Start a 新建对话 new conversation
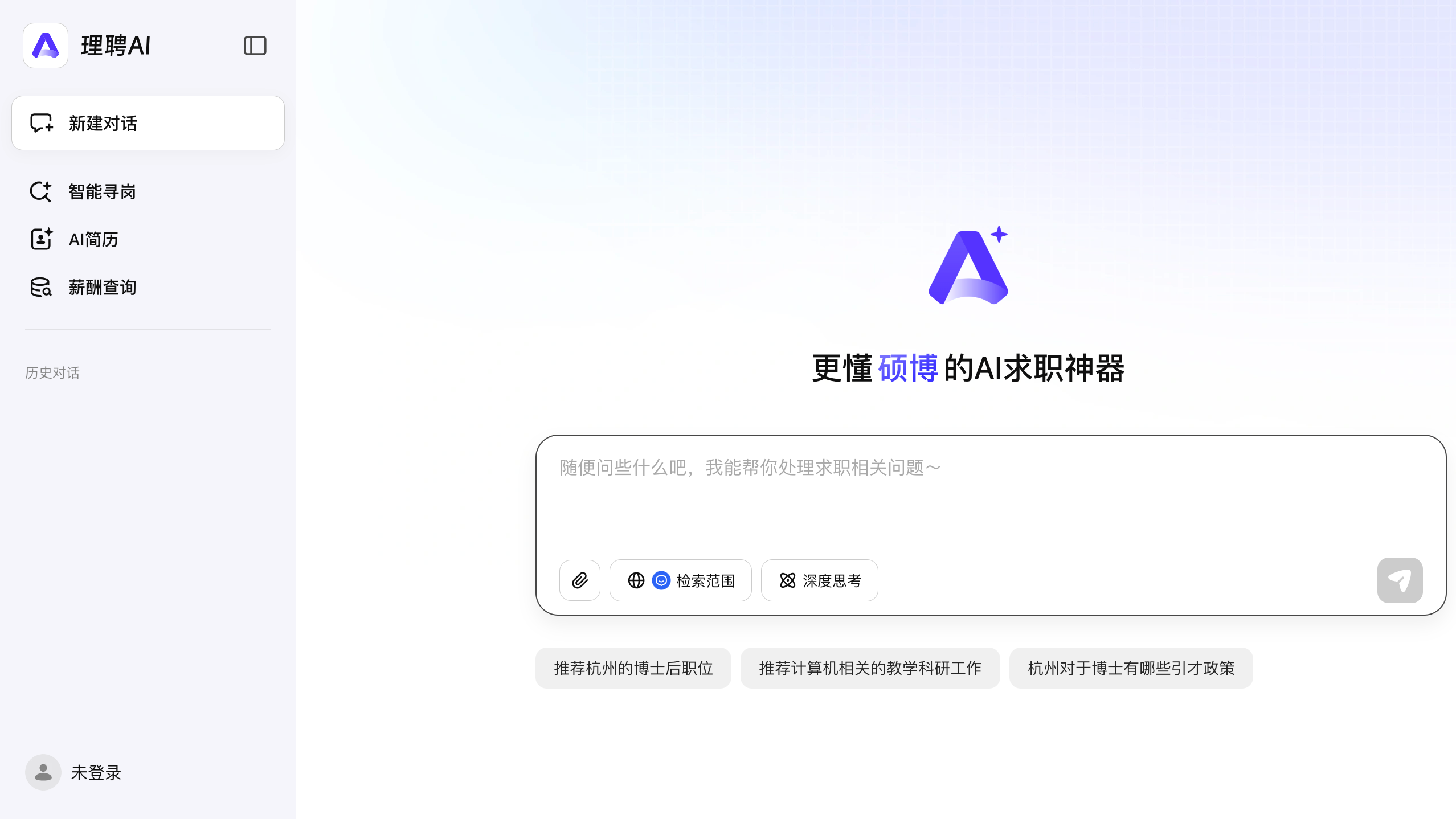 point(148,123)
